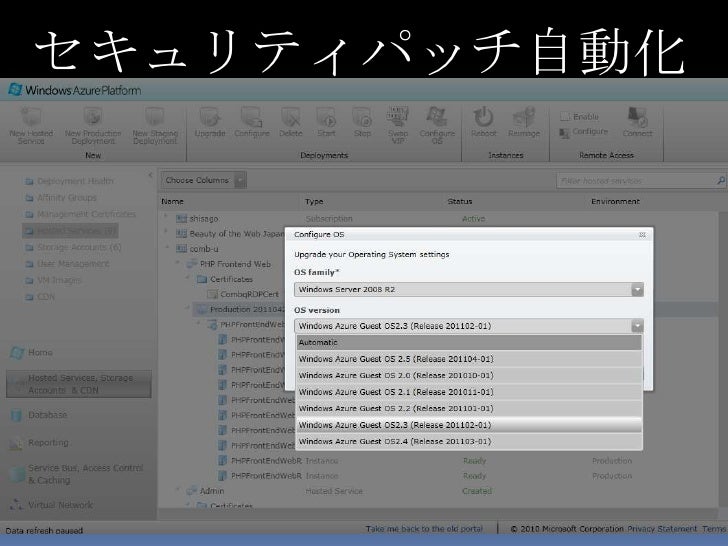Select Beauty of the Web Japan row
Image resolution: width=728 pixels, height=546 pixels.
point(230,234)
